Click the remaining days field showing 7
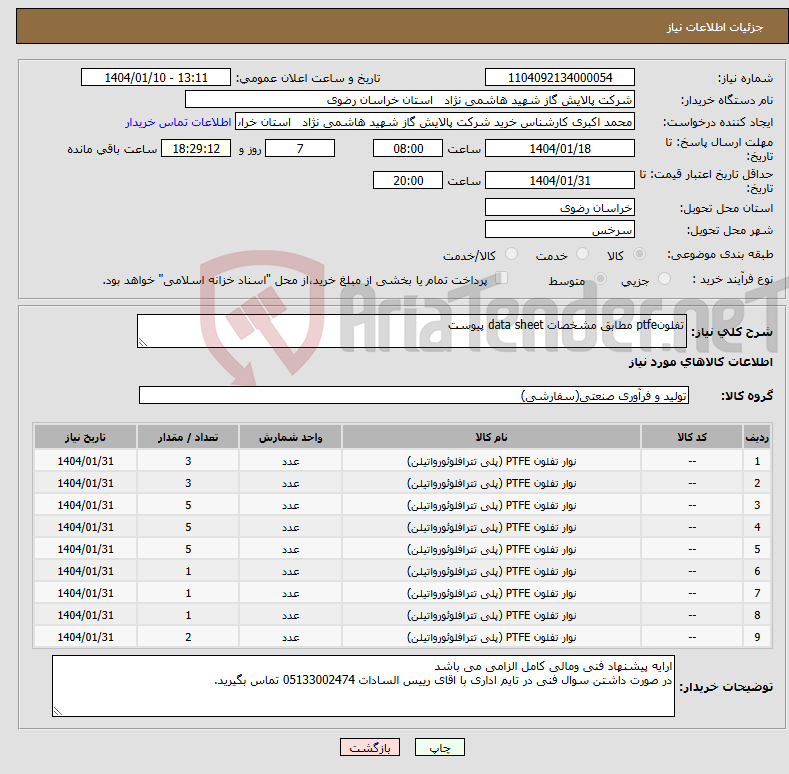Screen dimensions: 789x774 point(300,148)
